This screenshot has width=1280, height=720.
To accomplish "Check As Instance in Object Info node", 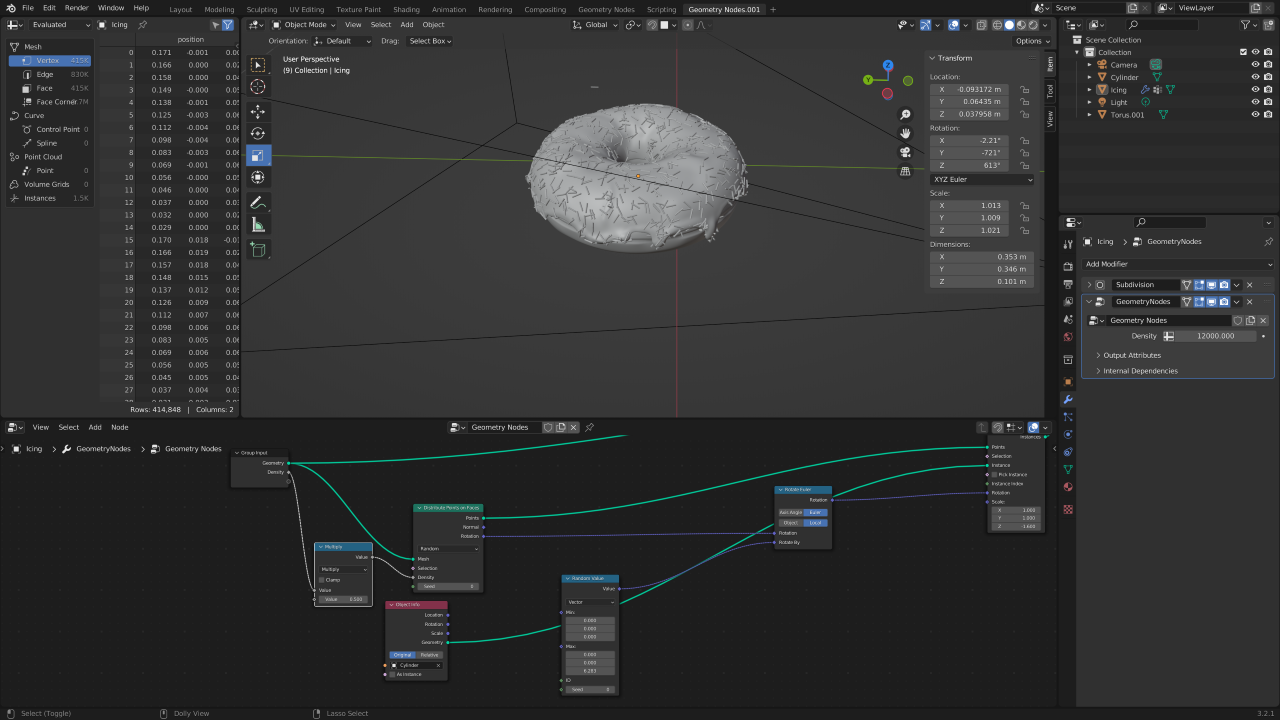I will pyautogui.click(x=393, y=674).
